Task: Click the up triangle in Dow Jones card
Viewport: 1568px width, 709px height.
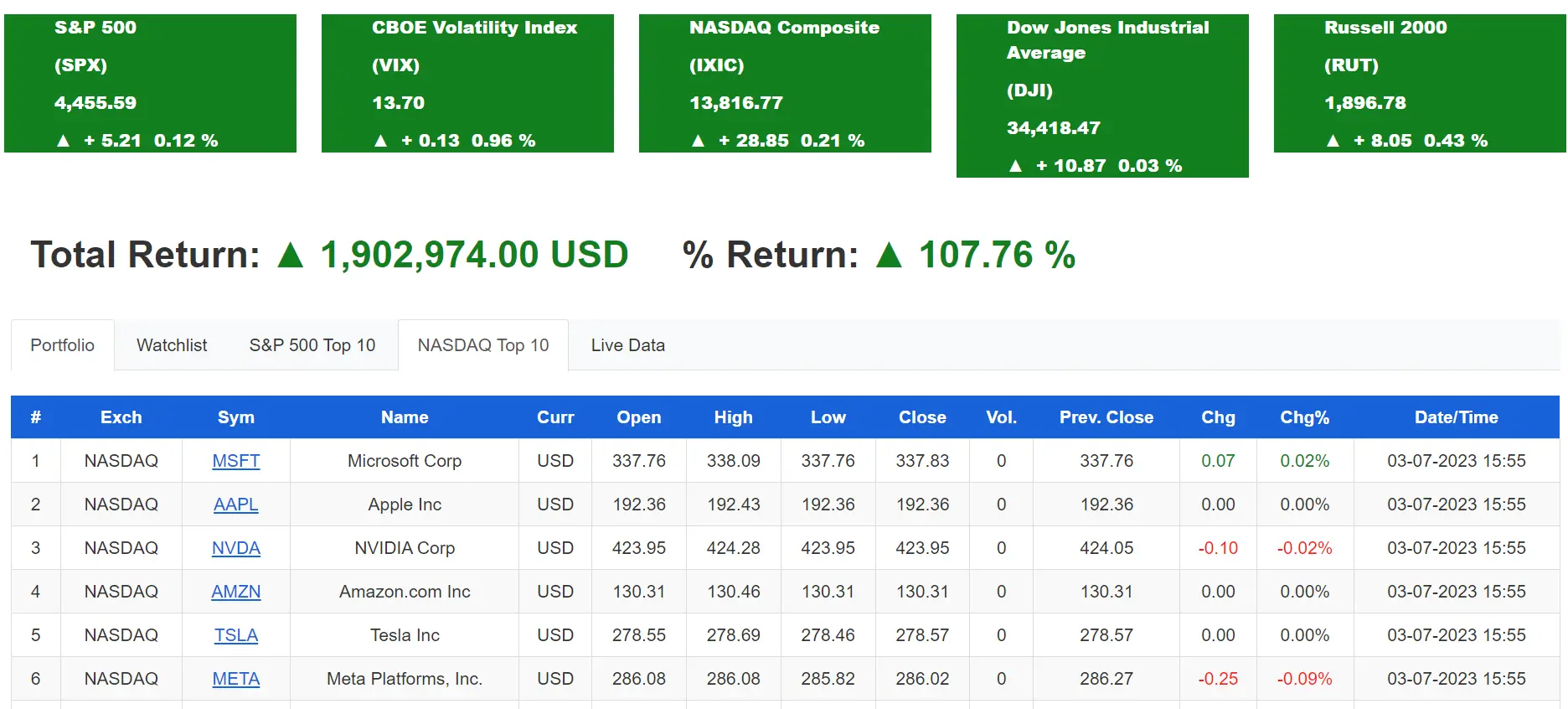Action: tap(1015, 166)
